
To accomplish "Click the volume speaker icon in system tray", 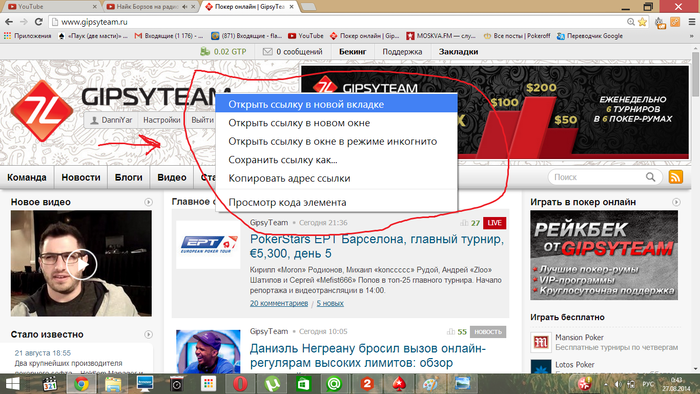I will [x=618, y=384].
